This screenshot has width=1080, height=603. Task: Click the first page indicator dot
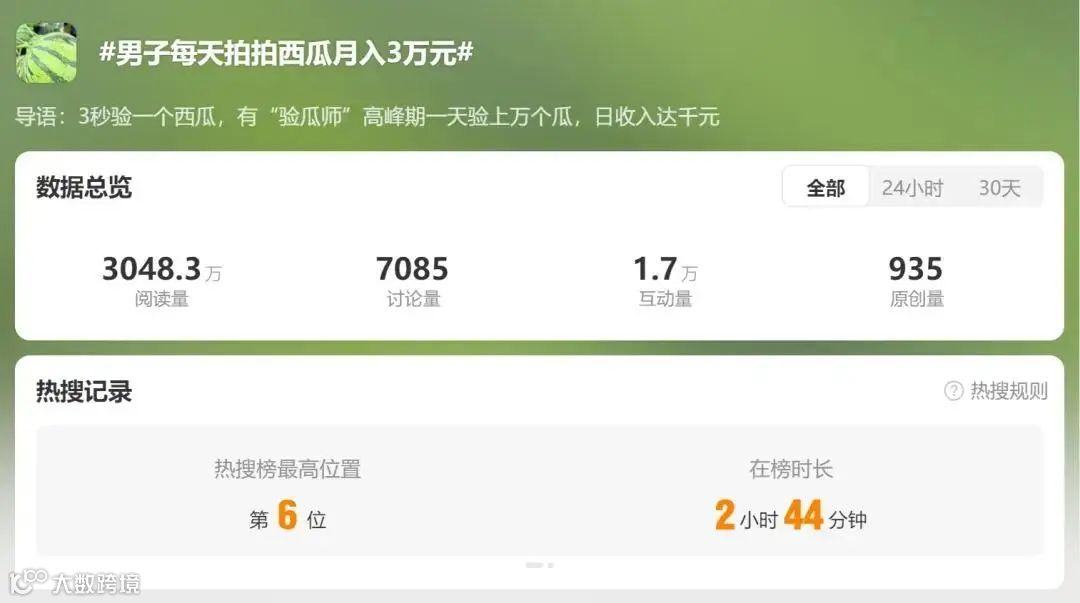[x=534, y=565]
